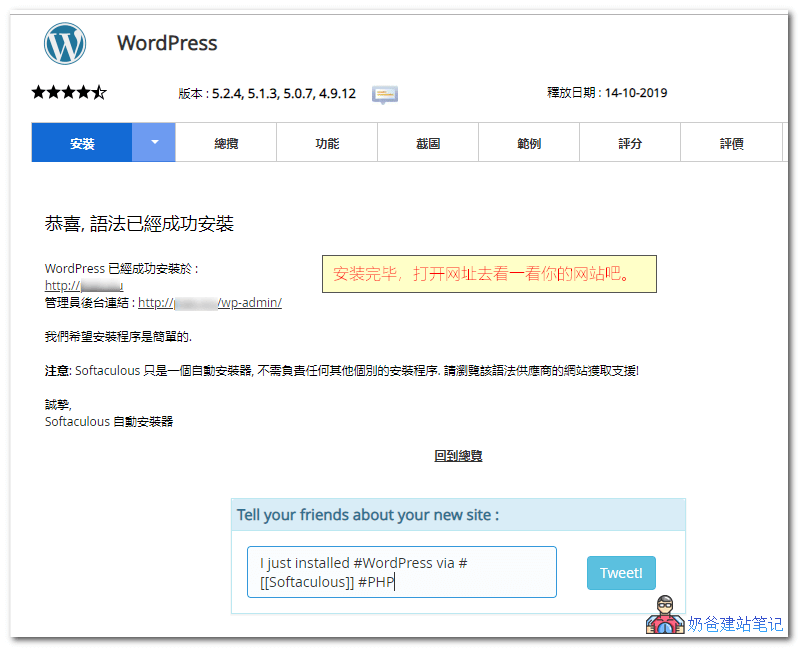Click the WordPress logo icon

coord(65,44)
